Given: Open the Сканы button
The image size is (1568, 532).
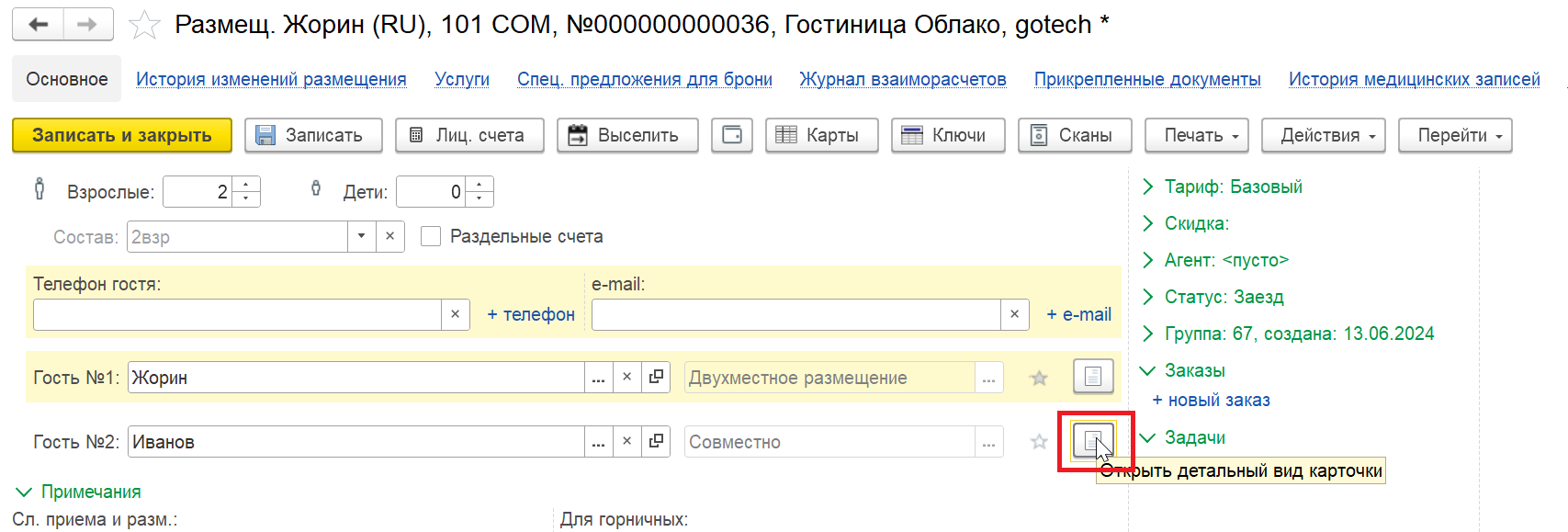Looking at the screenshot, I should 1075,135.
